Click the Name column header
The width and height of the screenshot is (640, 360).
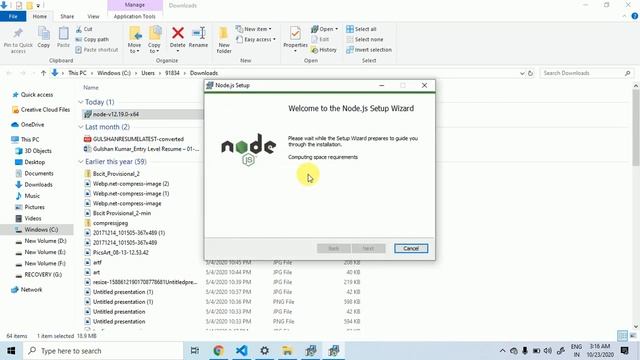pyautogui.click(x=91, y=87)
